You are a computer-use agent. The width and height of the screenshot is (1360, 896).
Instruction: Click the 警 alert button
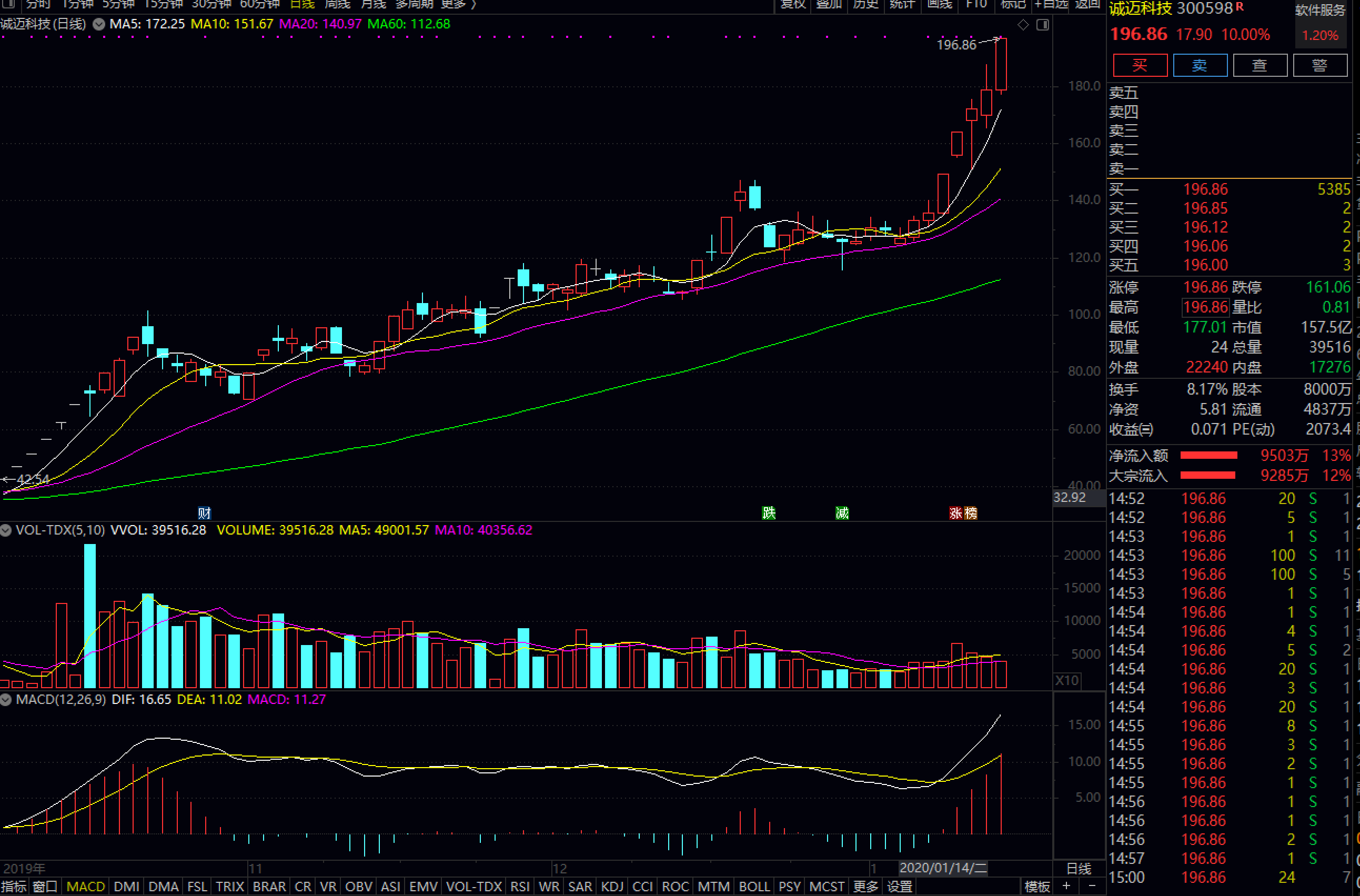tap(1320, 65)
